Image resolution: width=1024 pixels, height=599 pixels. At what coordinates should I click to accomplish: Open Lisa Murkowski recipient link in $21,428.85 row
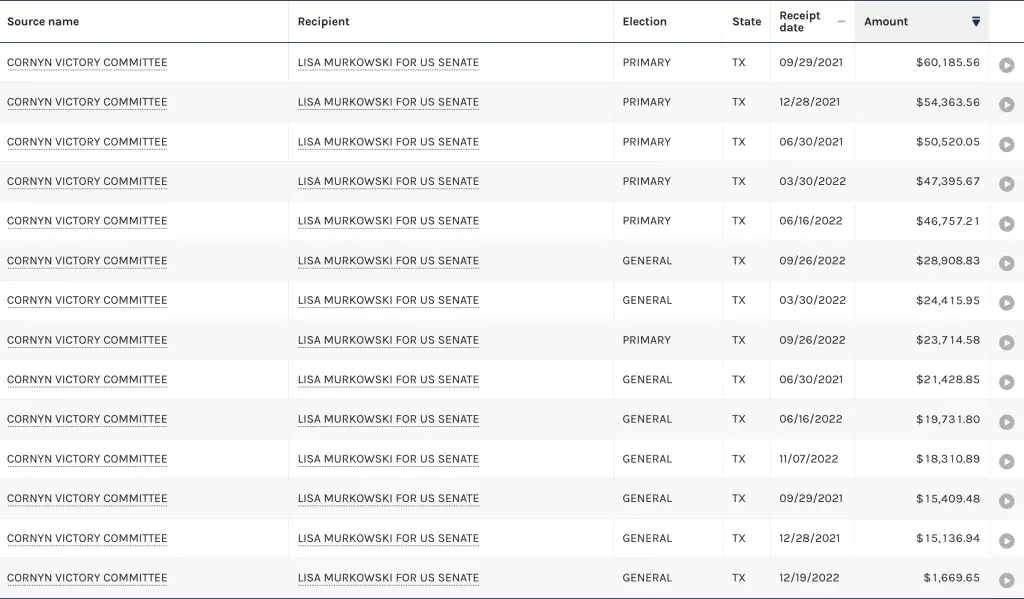coord(388,380)
